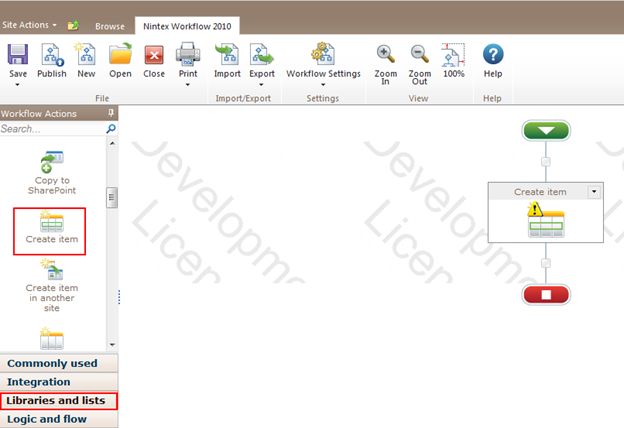Click the green workflow start node

point(546,131)
